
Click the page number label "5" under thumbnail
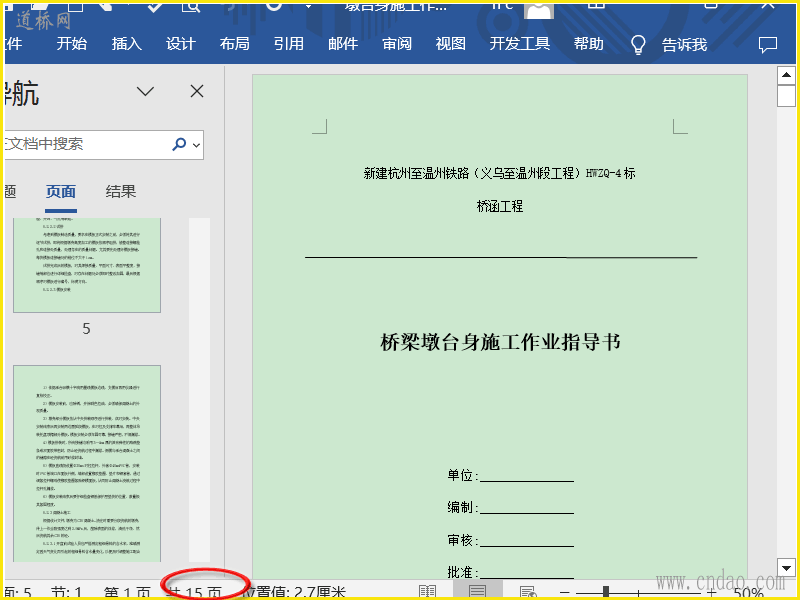[86, 329]
